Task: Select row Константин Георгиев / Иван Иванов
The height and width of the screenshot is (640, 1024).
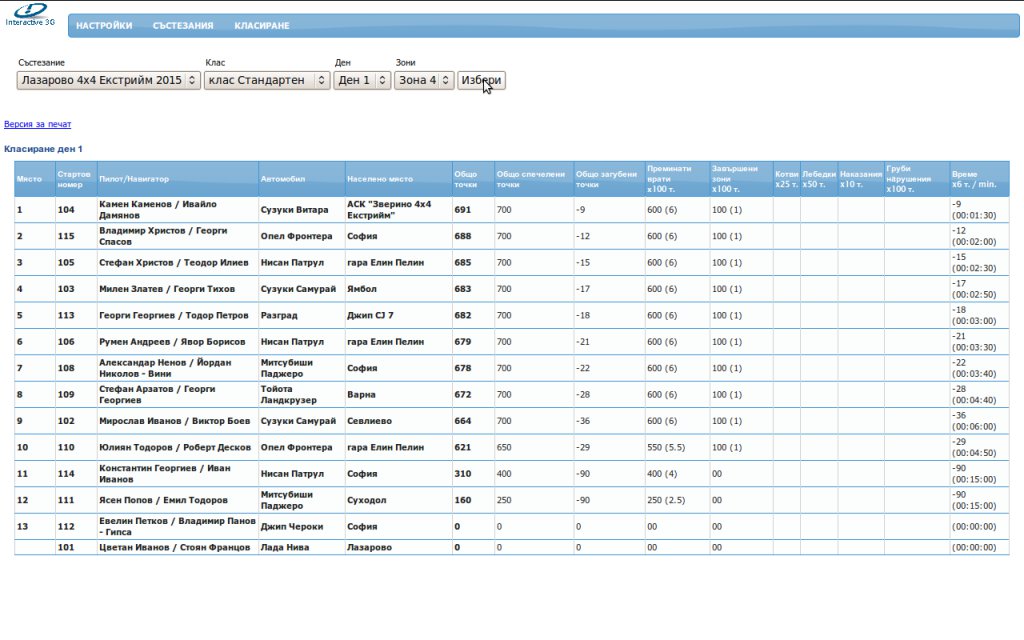Action: pos(512,473)
